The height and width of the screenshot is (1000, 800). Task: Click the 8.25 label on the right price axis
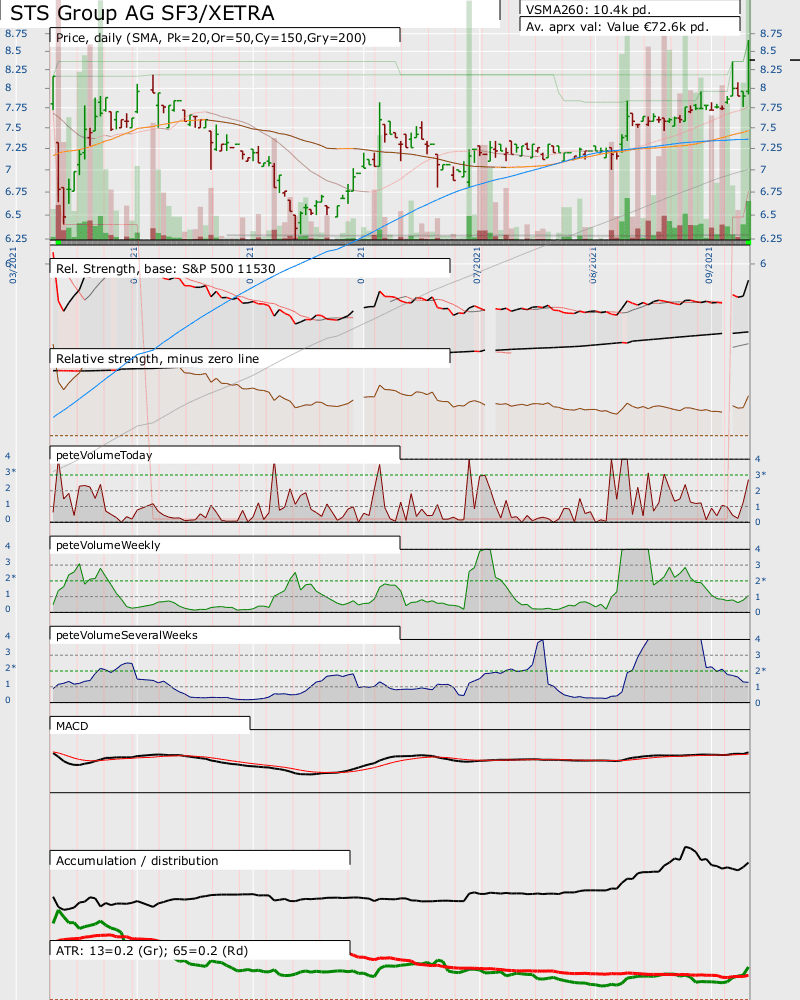click(771, 69)
